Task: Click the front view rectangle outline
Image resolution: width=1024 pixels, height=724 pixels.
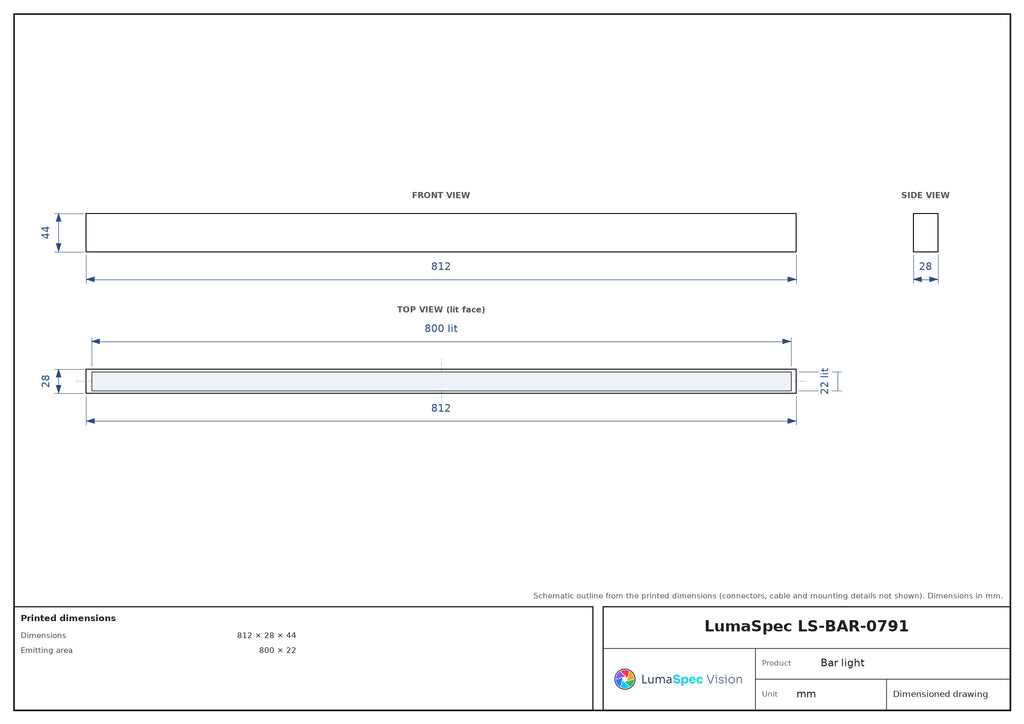Action: (441, 232)
